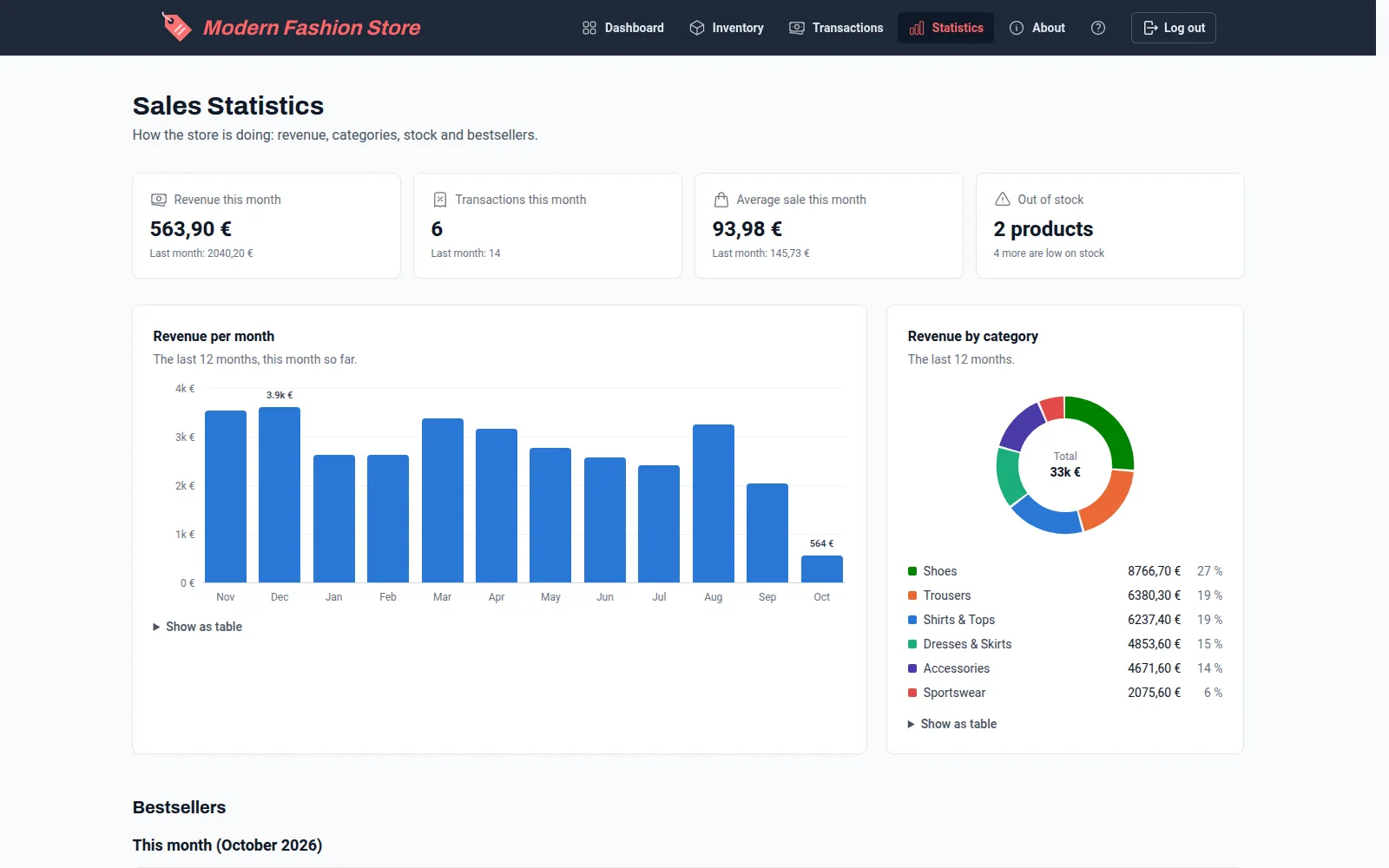Click the purple Accessories legend swatch

912,668
